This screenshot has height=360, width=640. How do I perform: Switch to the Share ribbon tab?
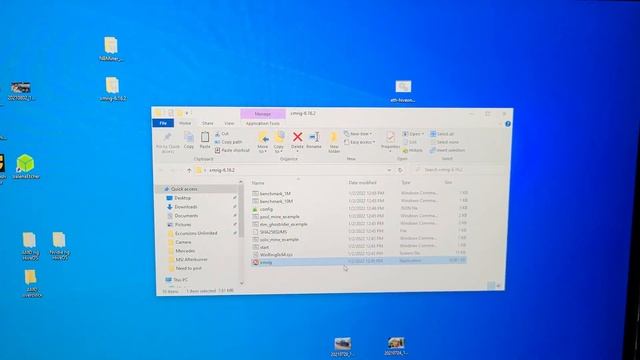207,123
